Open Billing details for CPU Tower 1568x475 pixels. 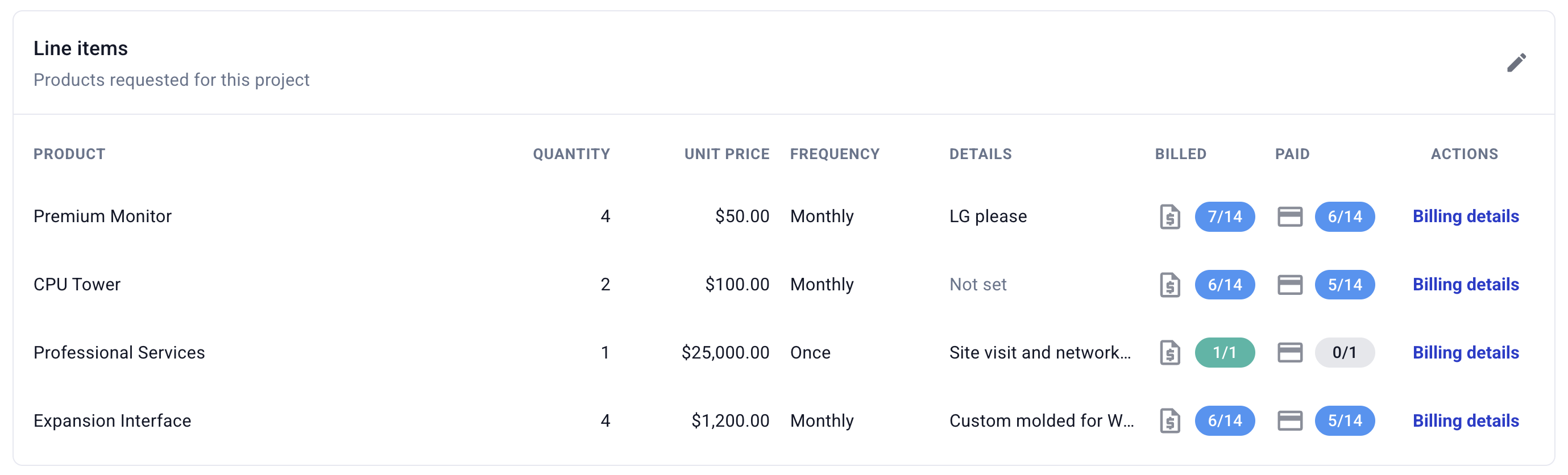click(1465, 285)
